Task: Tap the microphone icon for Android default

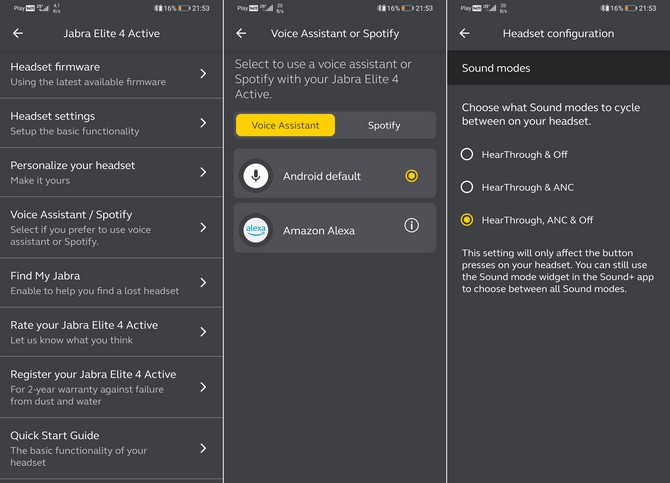Action: point(256,176)
